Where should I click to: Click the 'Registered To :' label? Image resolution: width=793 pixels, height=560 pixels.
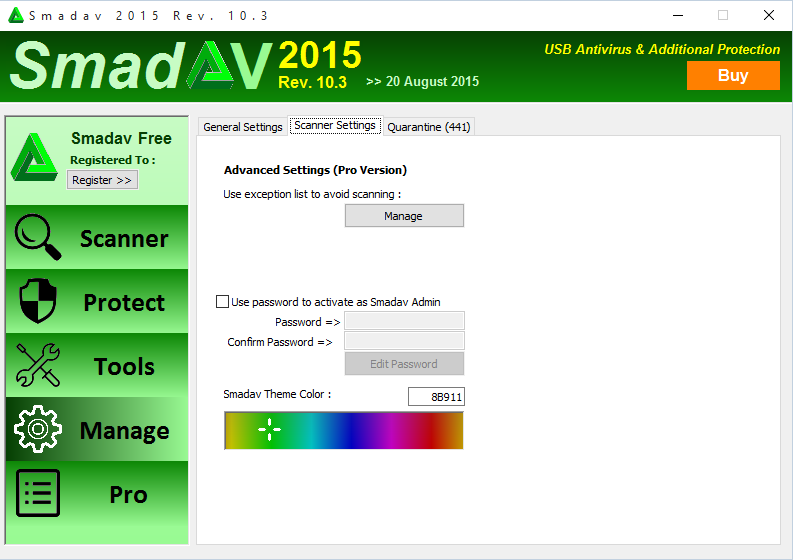coord(113,160)
